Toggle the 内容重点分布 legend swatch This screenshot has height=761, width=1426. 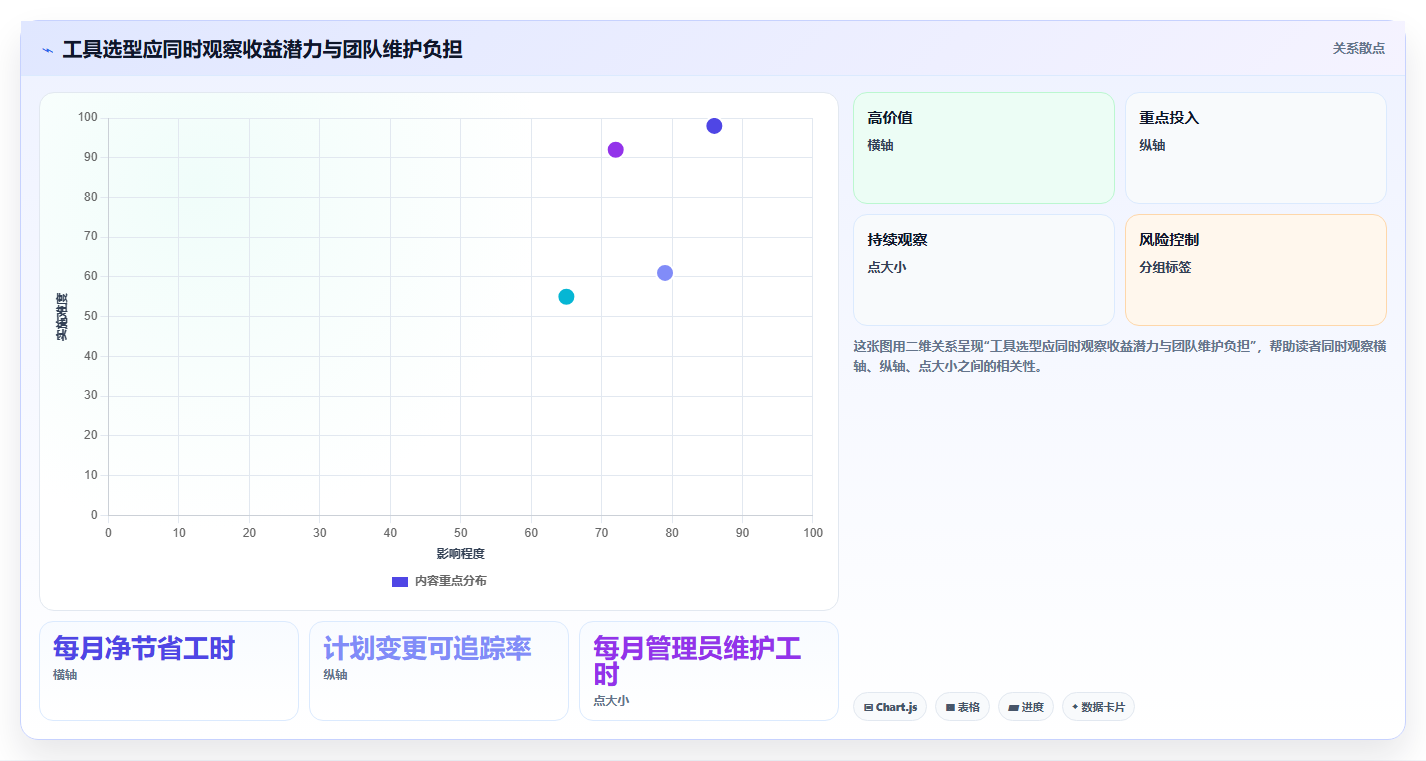coord(400,581)
